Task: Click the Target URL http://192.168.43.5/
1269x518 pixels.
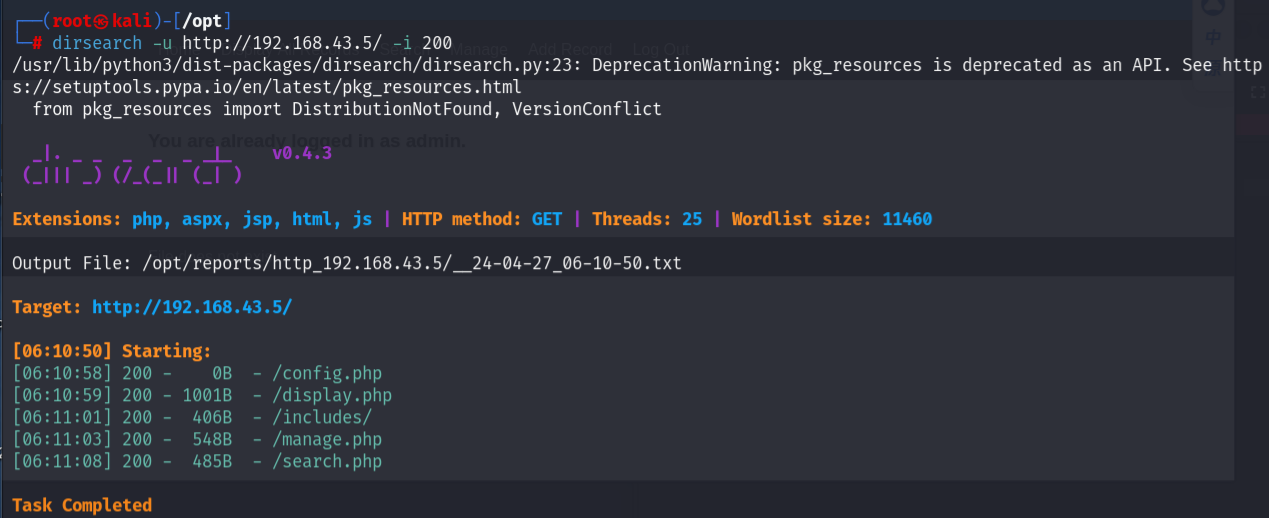Action: click(192, 307)
